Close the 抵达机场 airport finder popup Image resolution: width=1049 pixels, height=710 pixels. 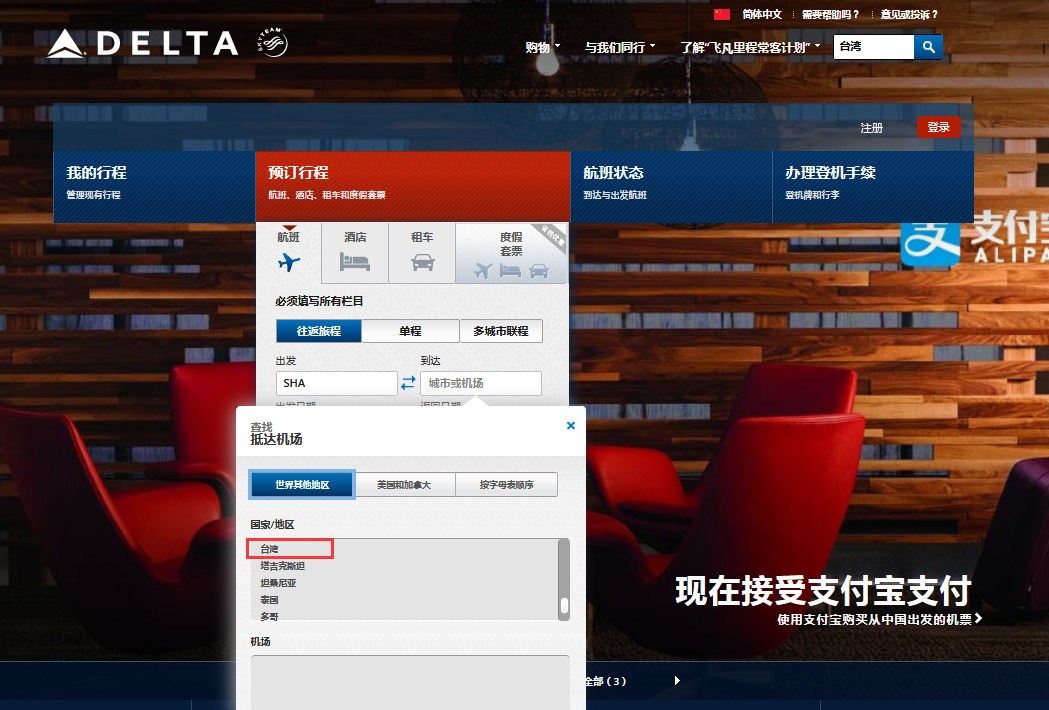[x=571, y=425]
